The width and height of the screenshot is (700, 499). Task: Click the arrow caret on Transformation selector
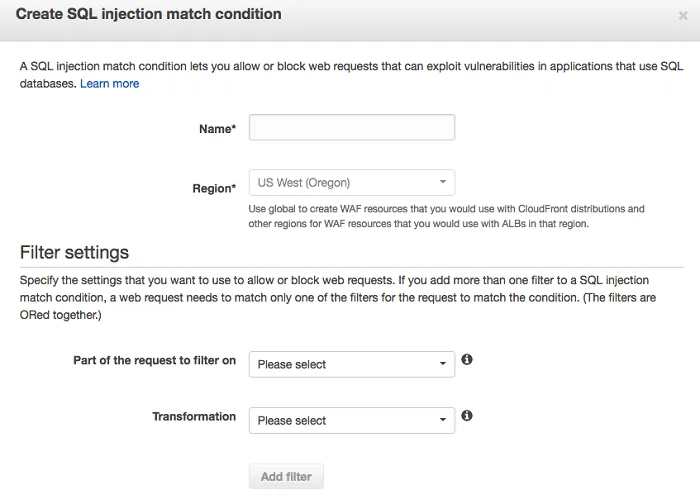[x=442, y=420]
